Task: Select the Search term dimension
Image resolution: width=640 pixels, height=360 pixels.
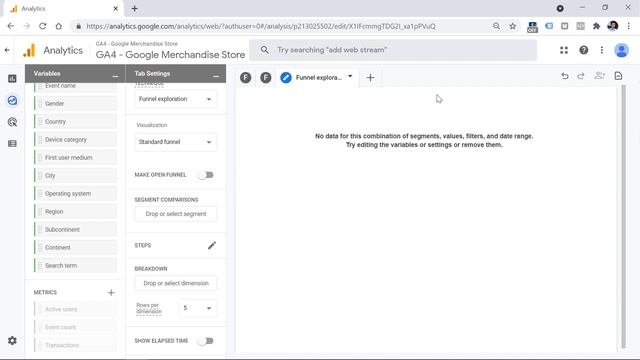Action: tap(76, 265)
